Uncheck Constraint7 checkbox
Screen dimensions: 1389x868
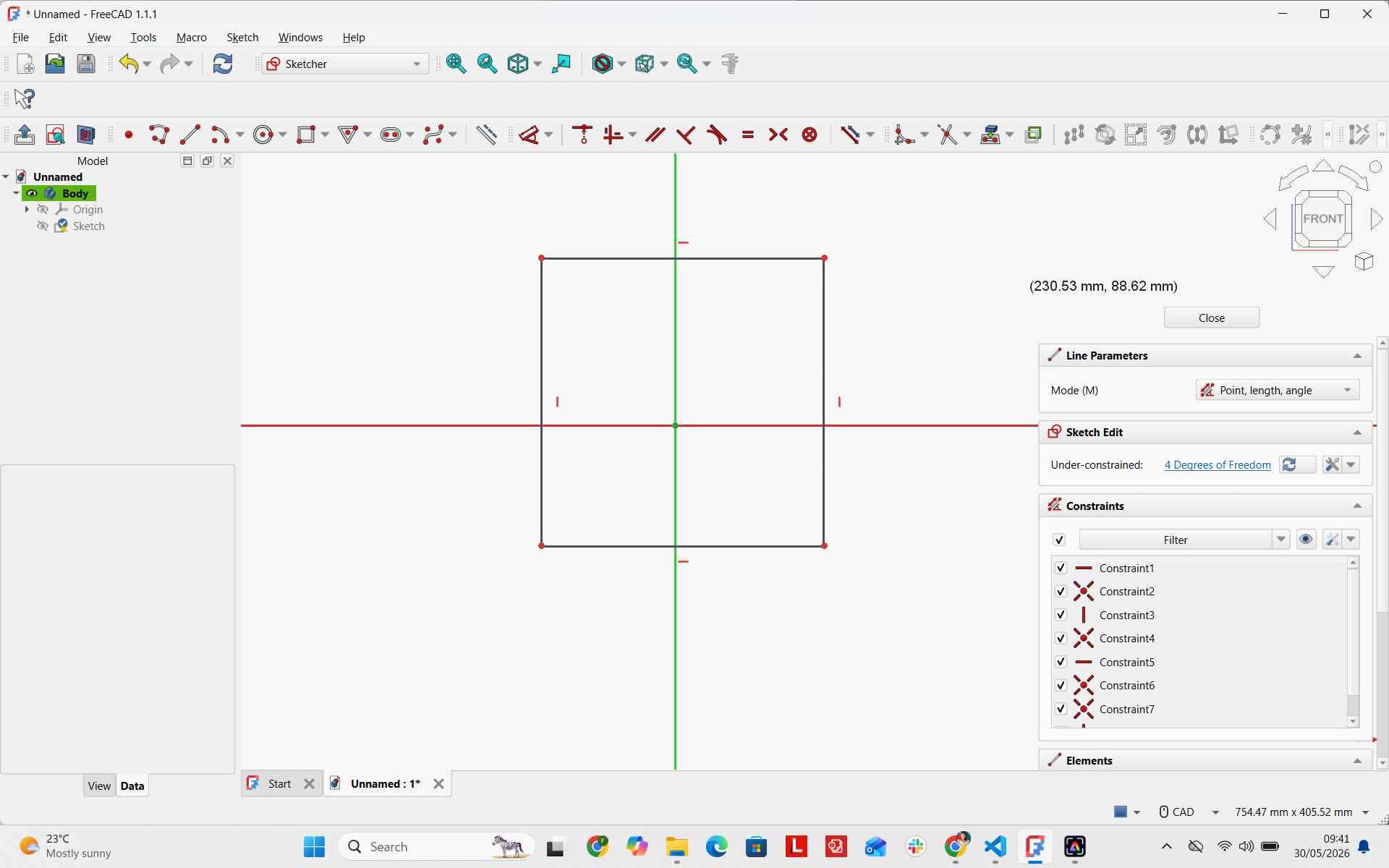click(1061, 709)
